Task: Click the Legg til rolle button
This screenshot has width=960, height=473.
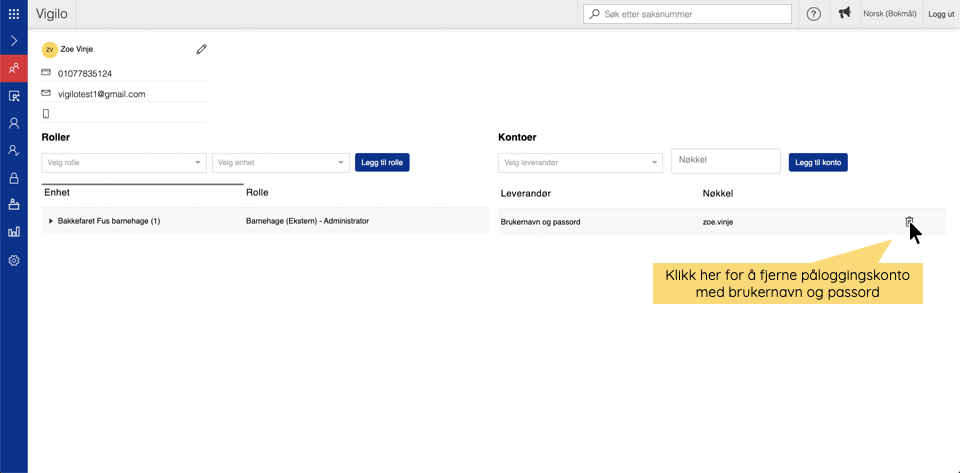Action: coord(382,162)
